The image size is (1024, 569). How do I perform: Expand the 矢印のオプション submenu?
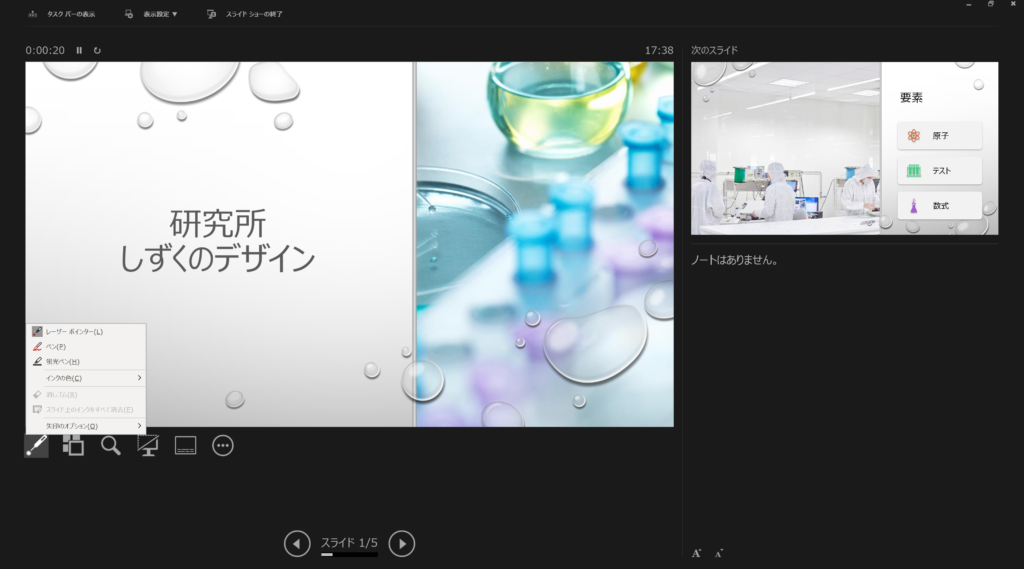(86, 426)
